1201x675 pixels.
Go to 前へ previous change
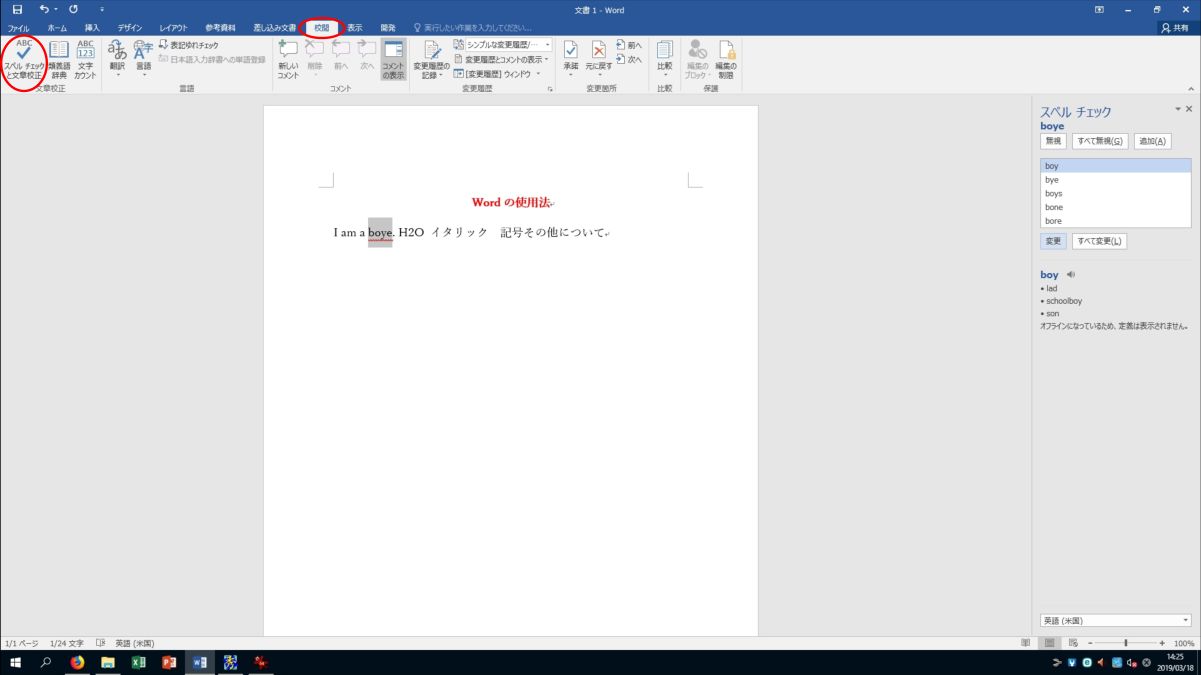click(629, 45)
